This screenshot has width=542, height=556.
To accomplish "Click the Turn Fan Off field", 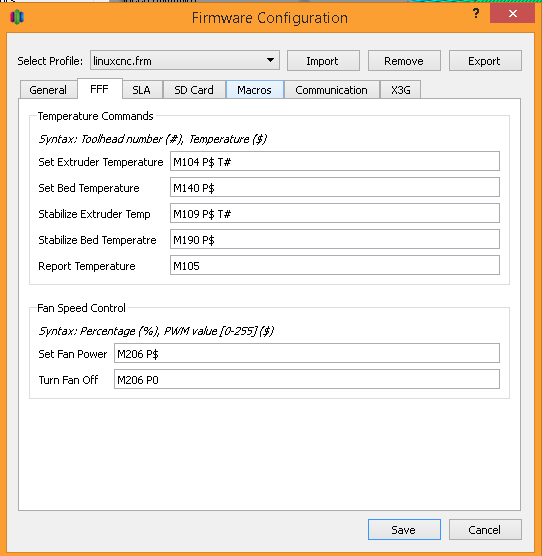I will click(307, 379).
